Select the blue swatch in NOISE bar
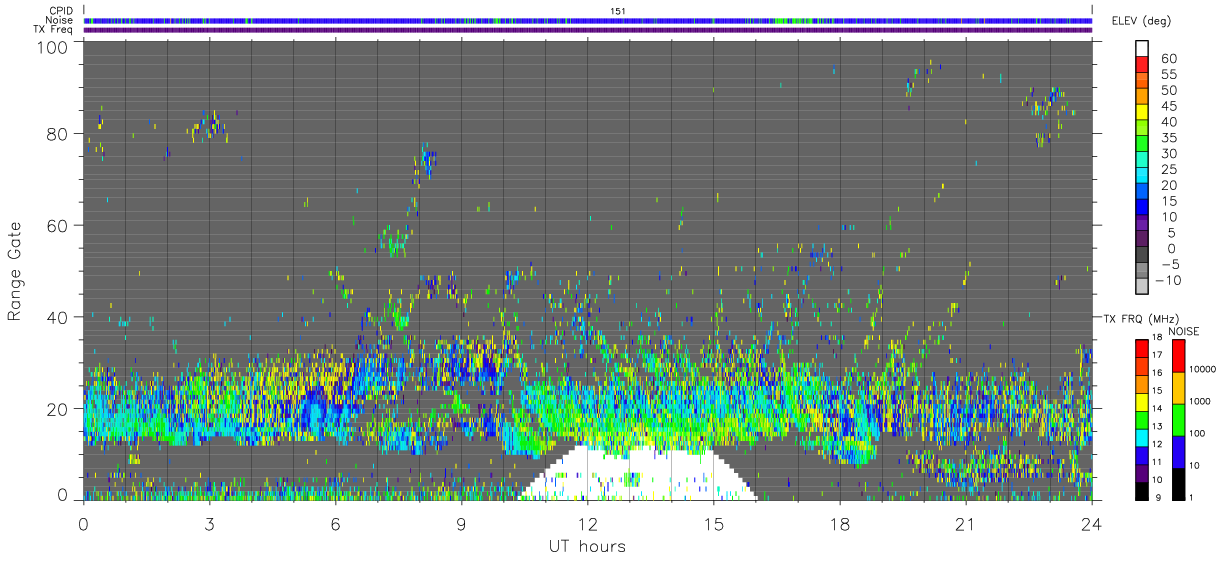This screenshot has height=567, width=1228. 1178,452
